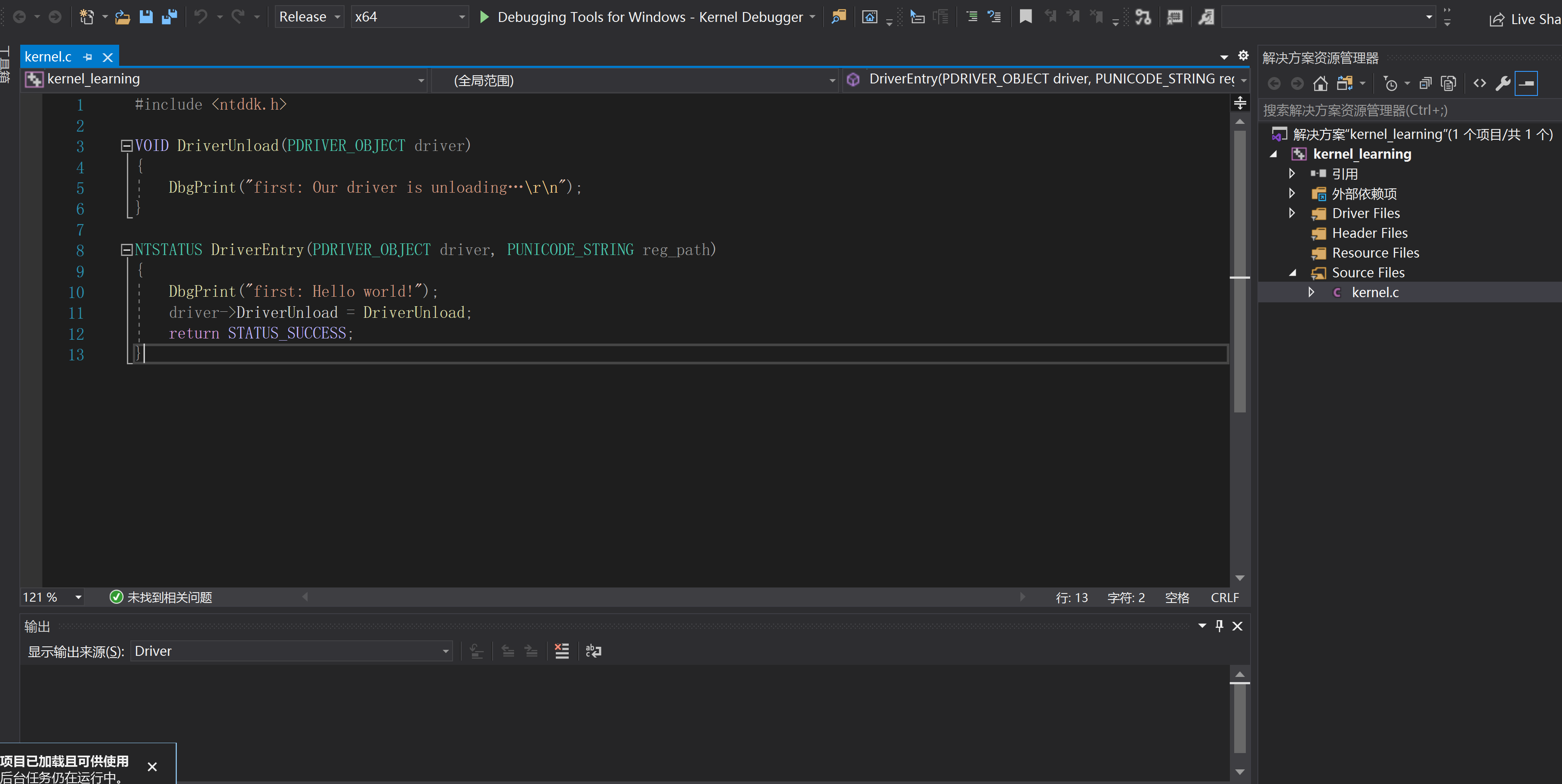
Task: Open the Release configuration dropdown
Action: [x=309, y=17]
